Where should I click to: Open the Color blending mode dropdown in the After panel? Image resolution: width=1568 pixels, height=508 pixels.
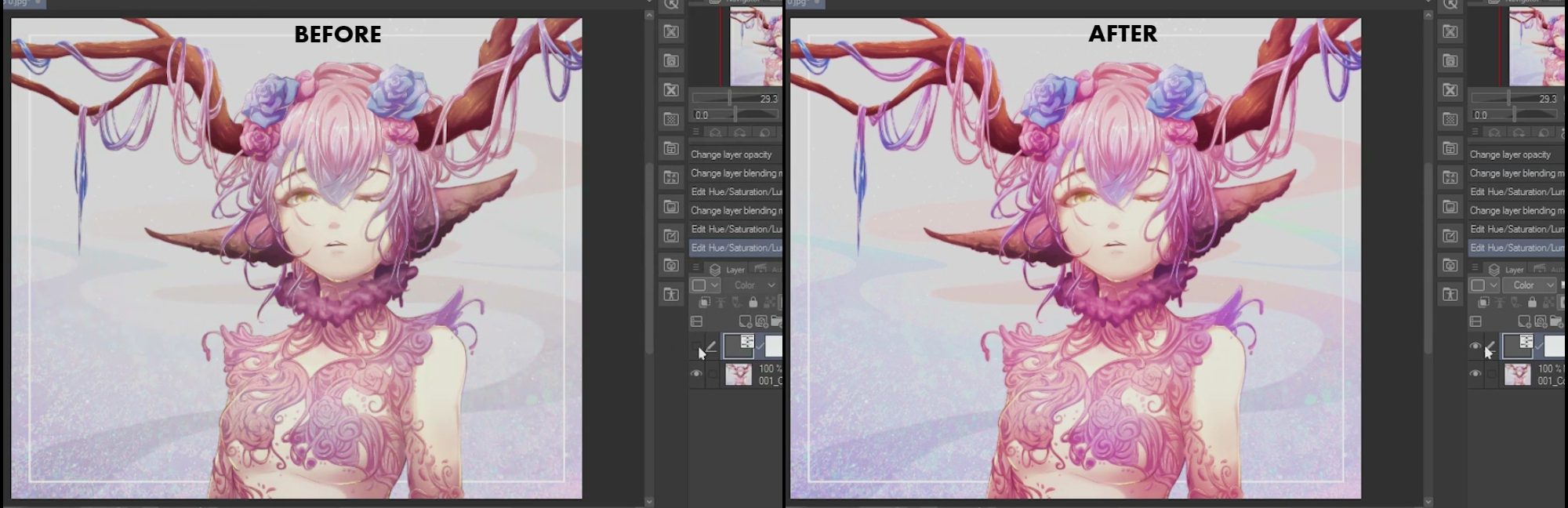click(1530, 285)
